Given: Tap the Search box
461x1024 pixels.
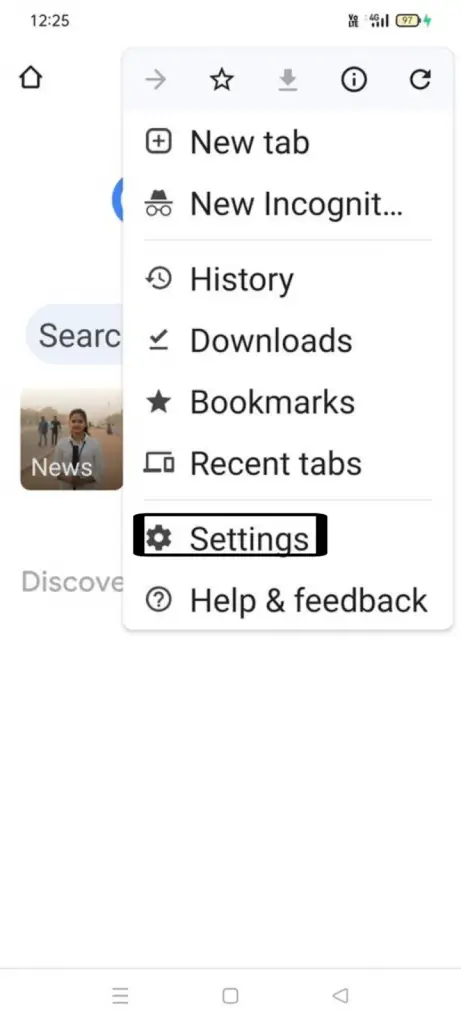Looking at the screenshot, I should 74,335.
